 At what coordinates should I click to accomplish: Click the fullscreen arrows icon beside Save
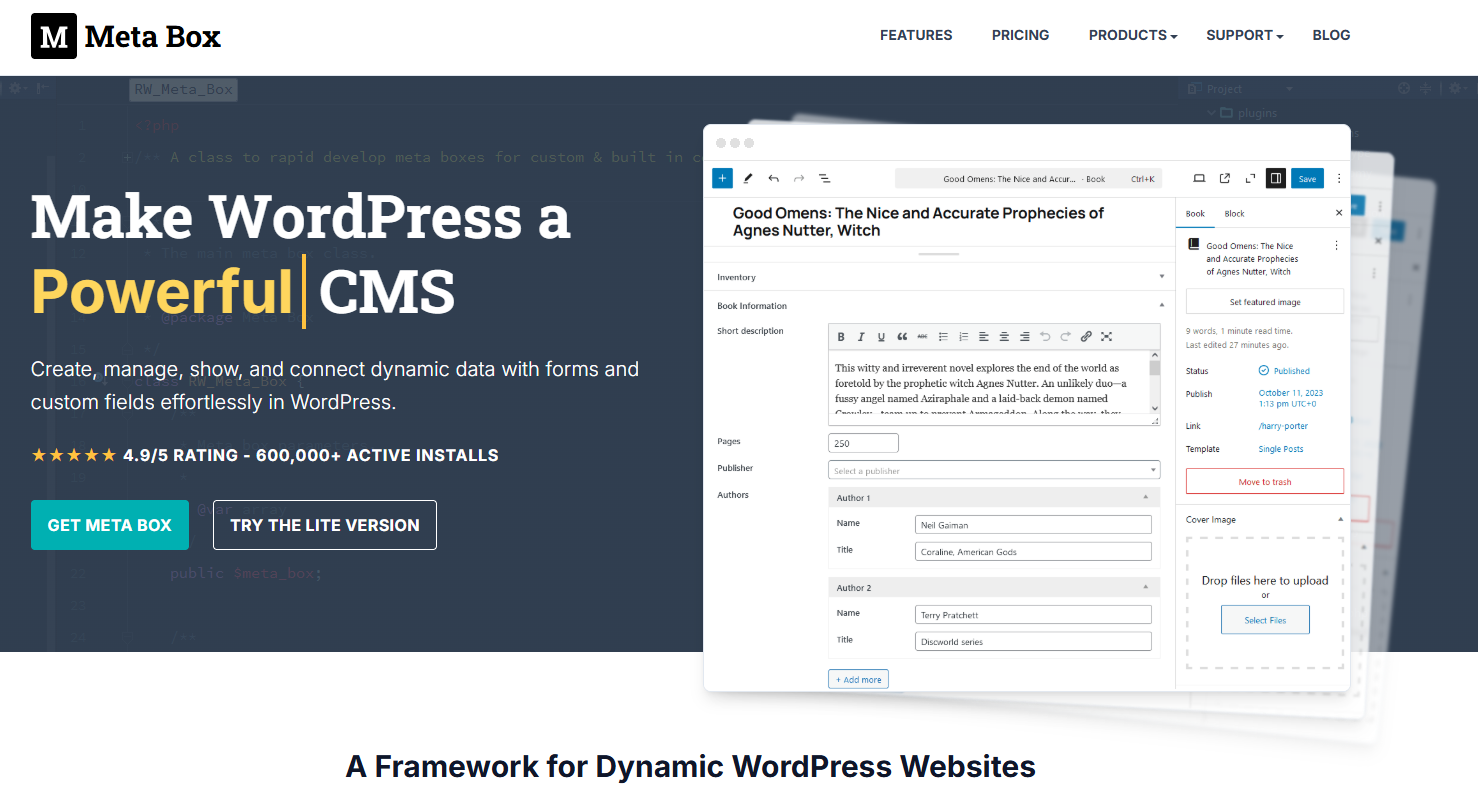(1250, 178)
